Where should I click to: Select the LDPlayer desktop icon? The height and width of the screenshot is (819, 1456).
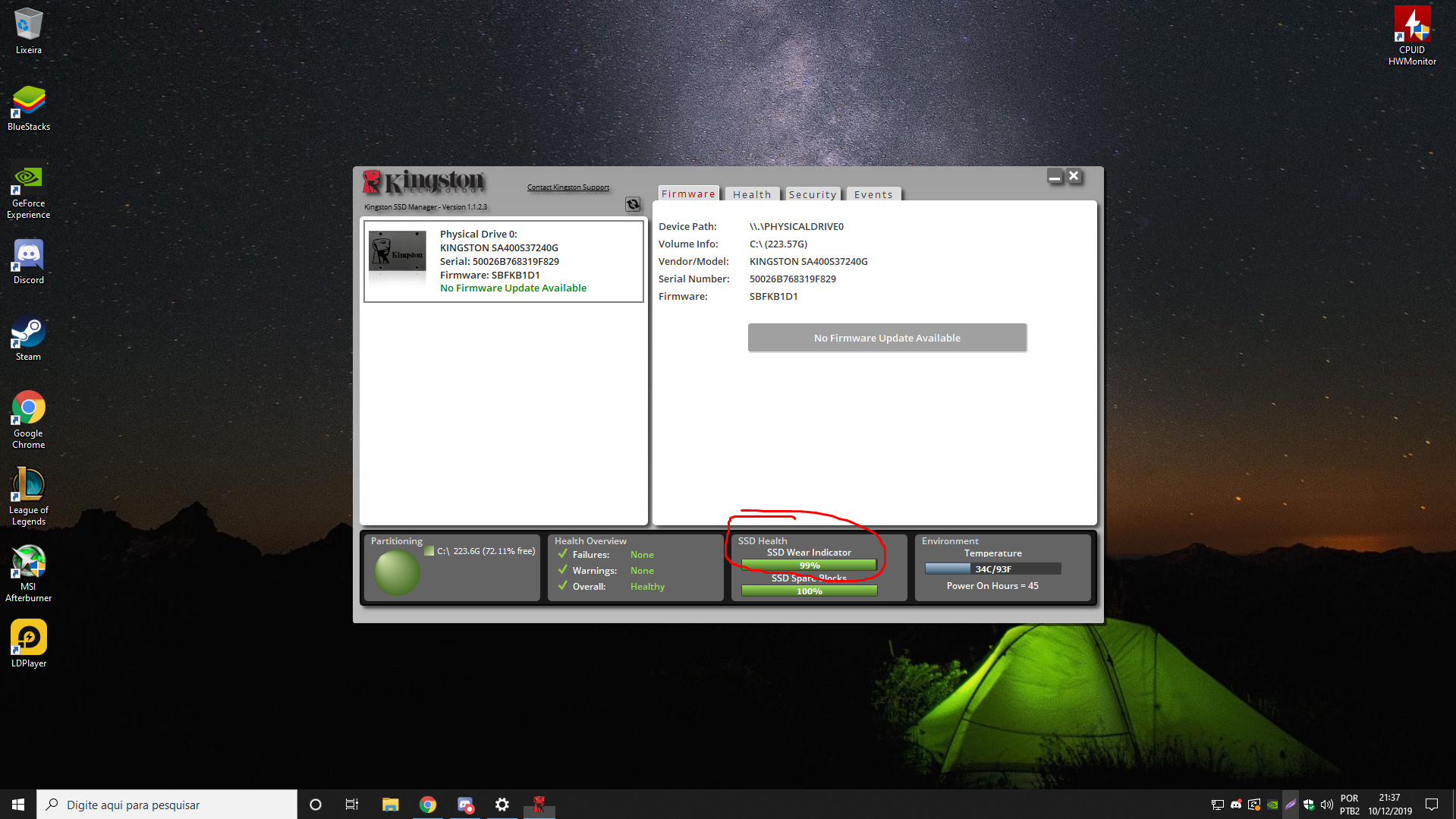tap(29, 643)
